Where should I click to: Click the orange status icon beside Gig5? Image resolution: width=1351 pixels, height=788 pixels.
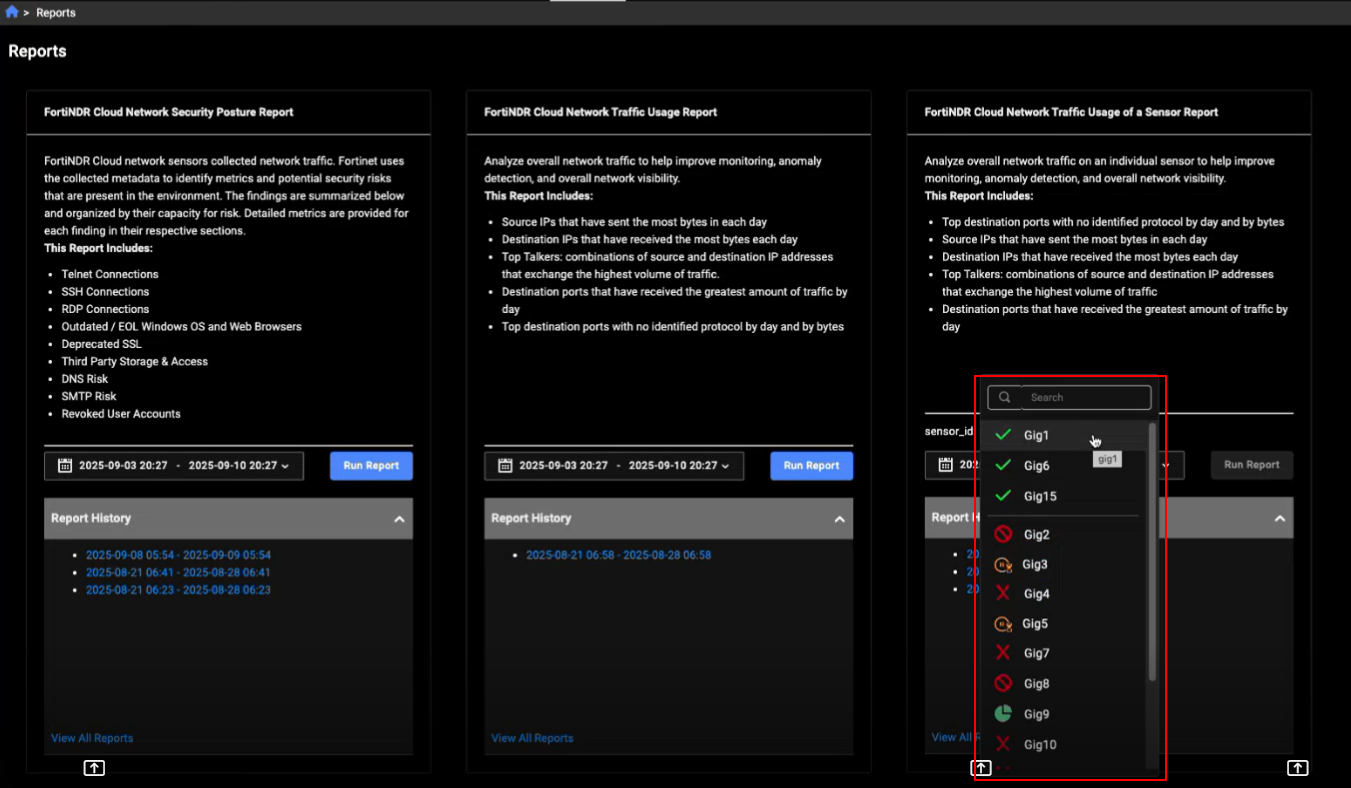(1003, 624)
